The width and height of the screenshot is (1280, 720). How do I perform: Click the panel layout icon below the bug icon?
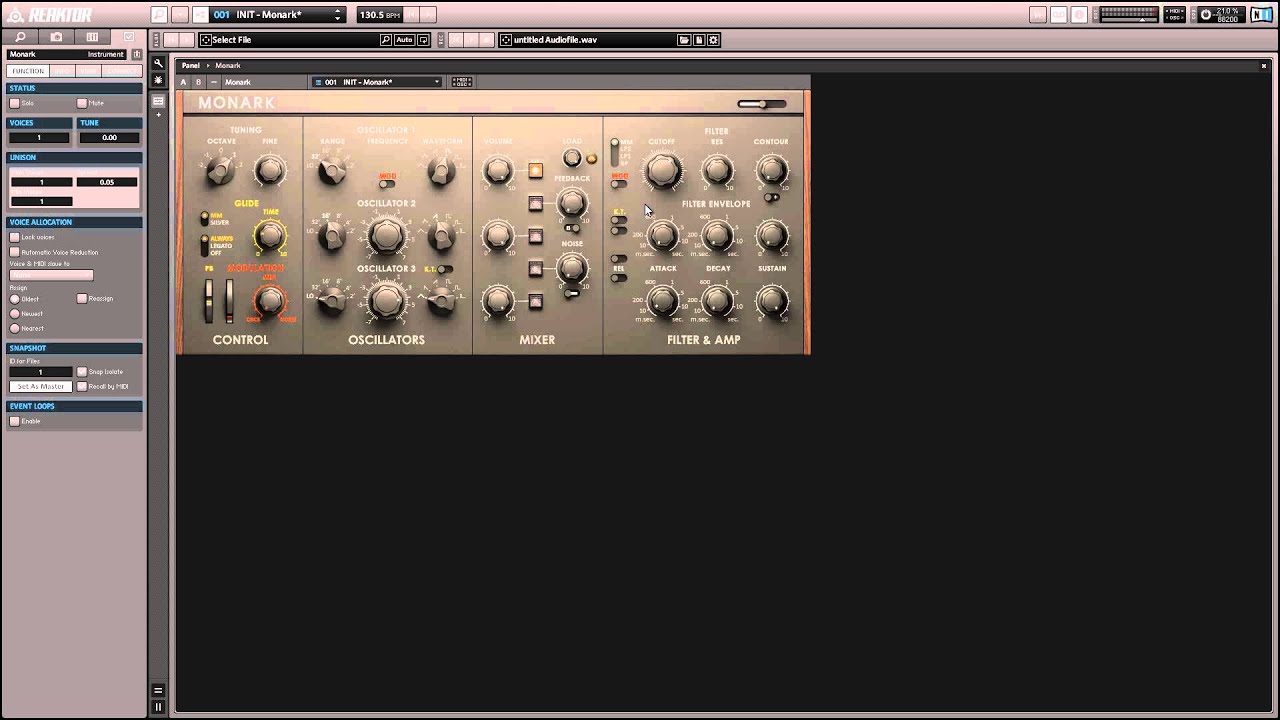158,101
